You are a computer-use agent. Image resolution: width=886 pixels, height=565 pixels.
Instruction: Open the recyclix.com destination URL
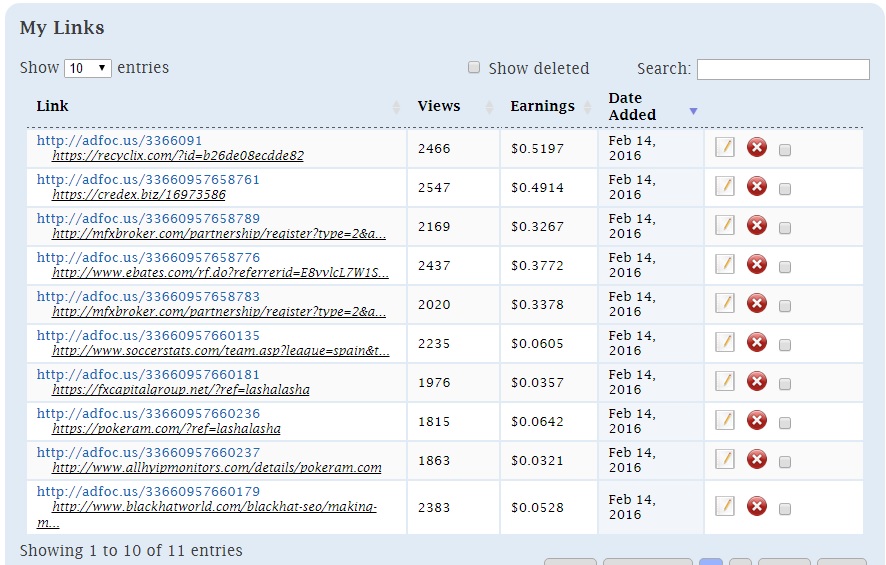pos(178,156)
